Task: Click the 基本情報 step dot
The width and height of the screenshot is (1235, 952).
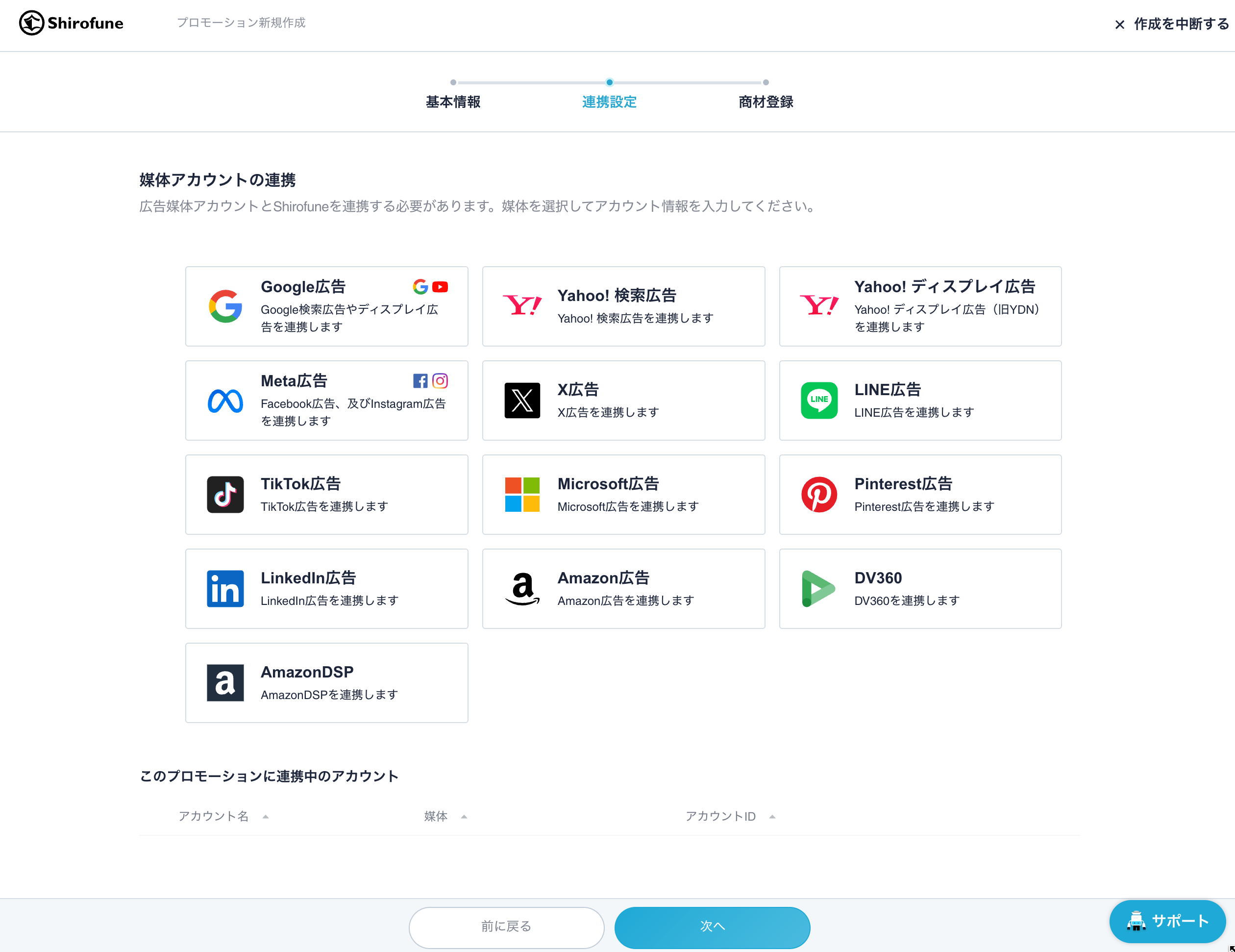Action: coord(453,82)
